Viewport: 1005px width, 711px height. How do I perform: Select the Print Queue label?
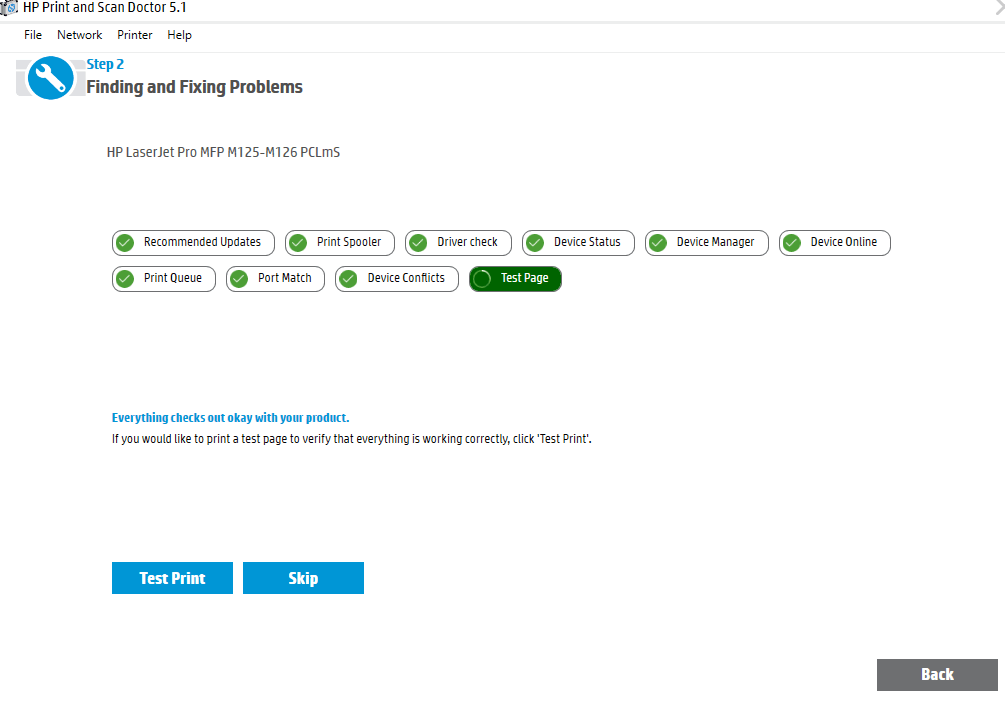pyautogui.click(x=172, y=278)
